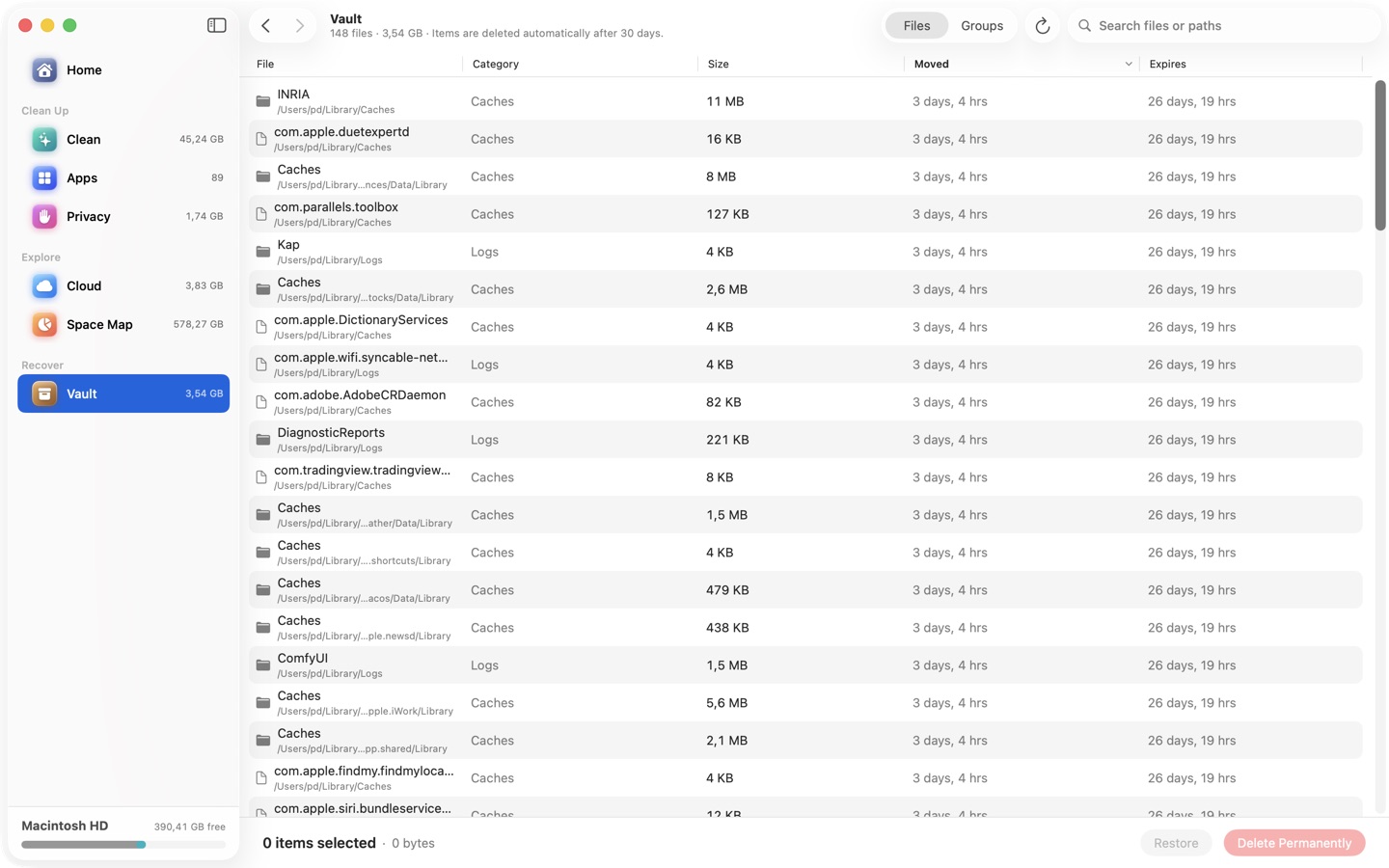This screenshot has width=1389, height=868.
Task: Select the com.apple.DictionaryServices row
Action: pos(805,327)
